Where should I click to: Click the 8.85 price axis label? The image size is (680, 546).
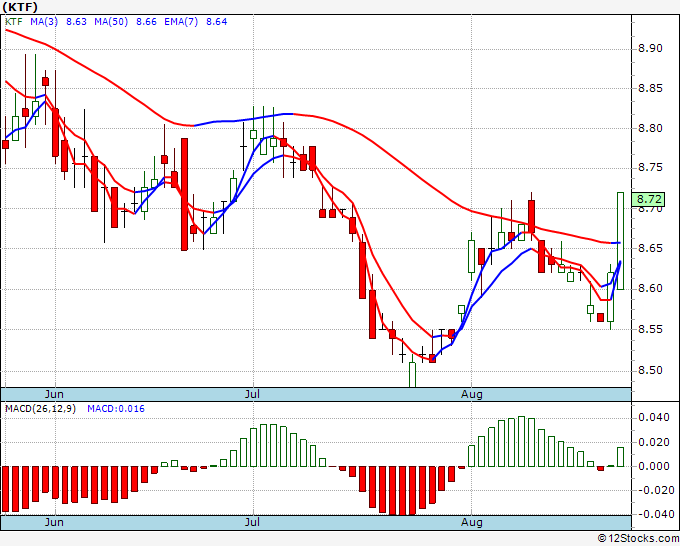click(650, 88)
